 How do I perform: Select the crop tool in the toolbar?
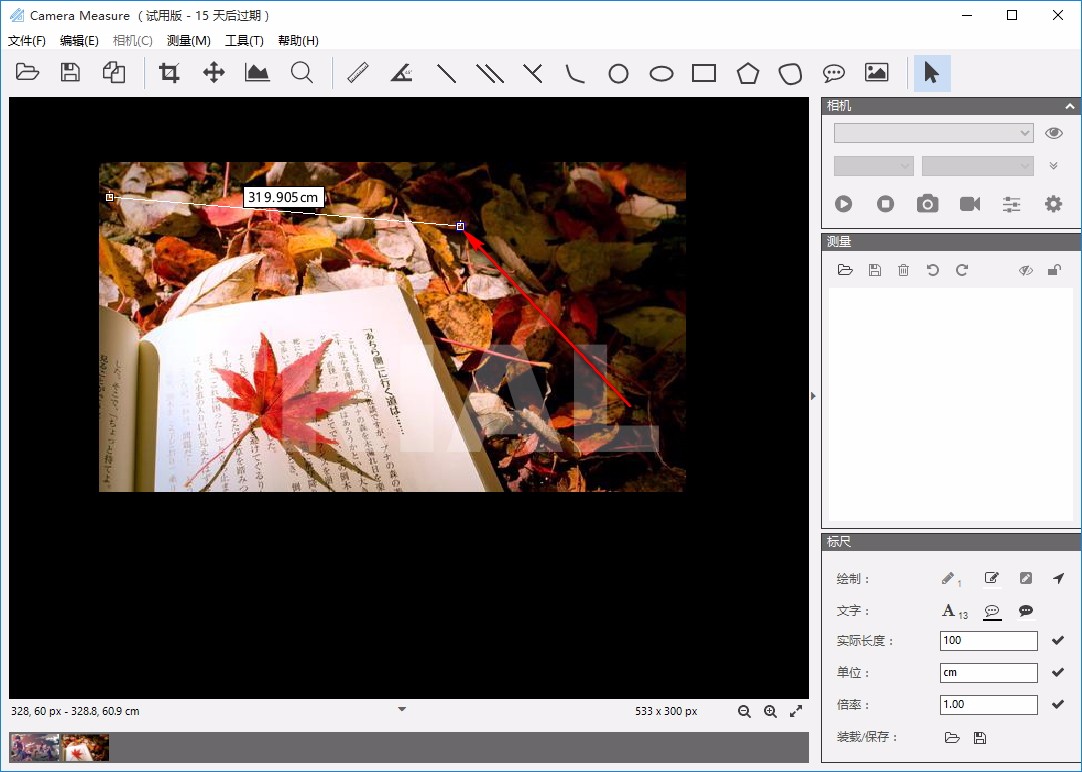pos(169,72)
